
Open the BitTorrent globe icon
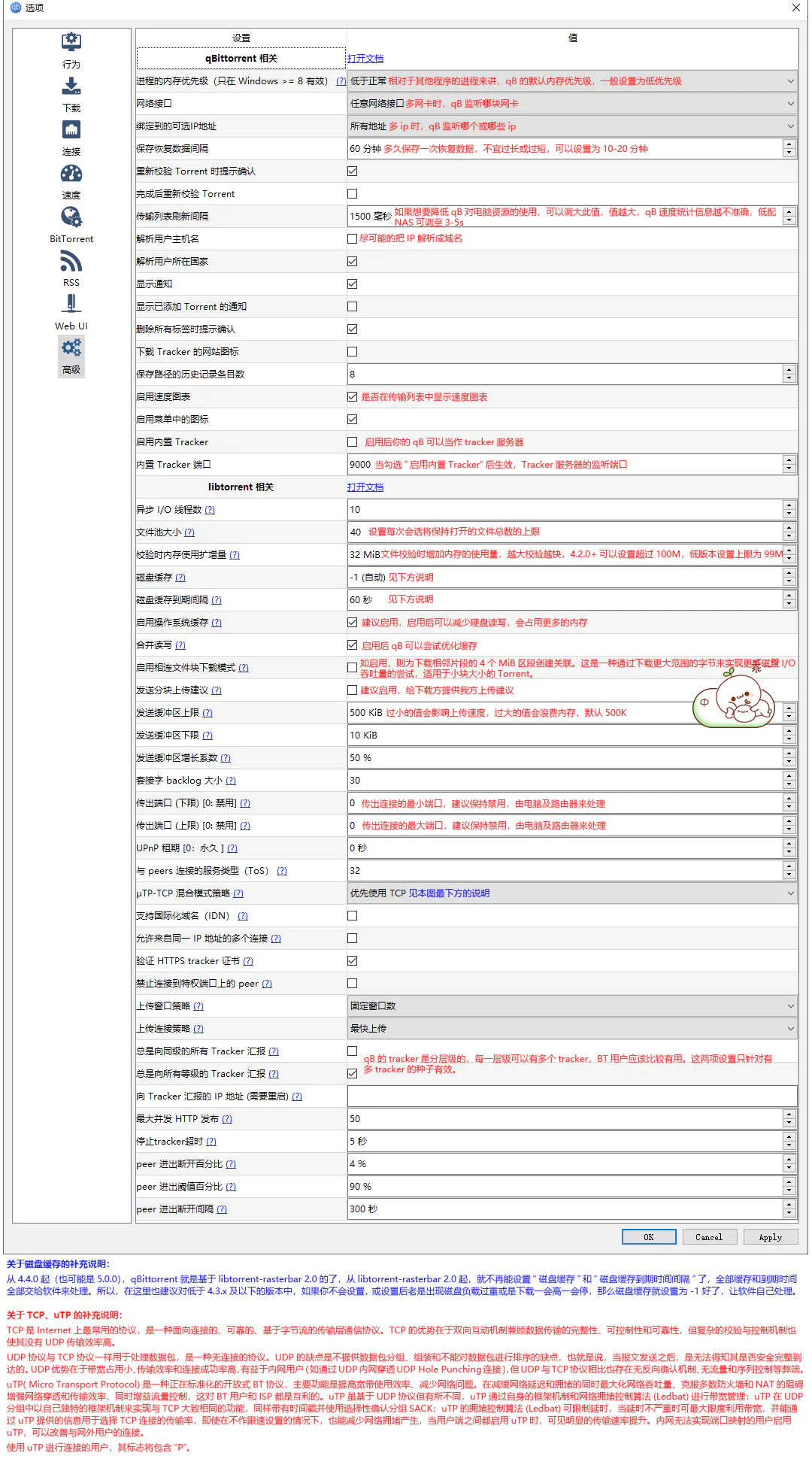[71, 217]
